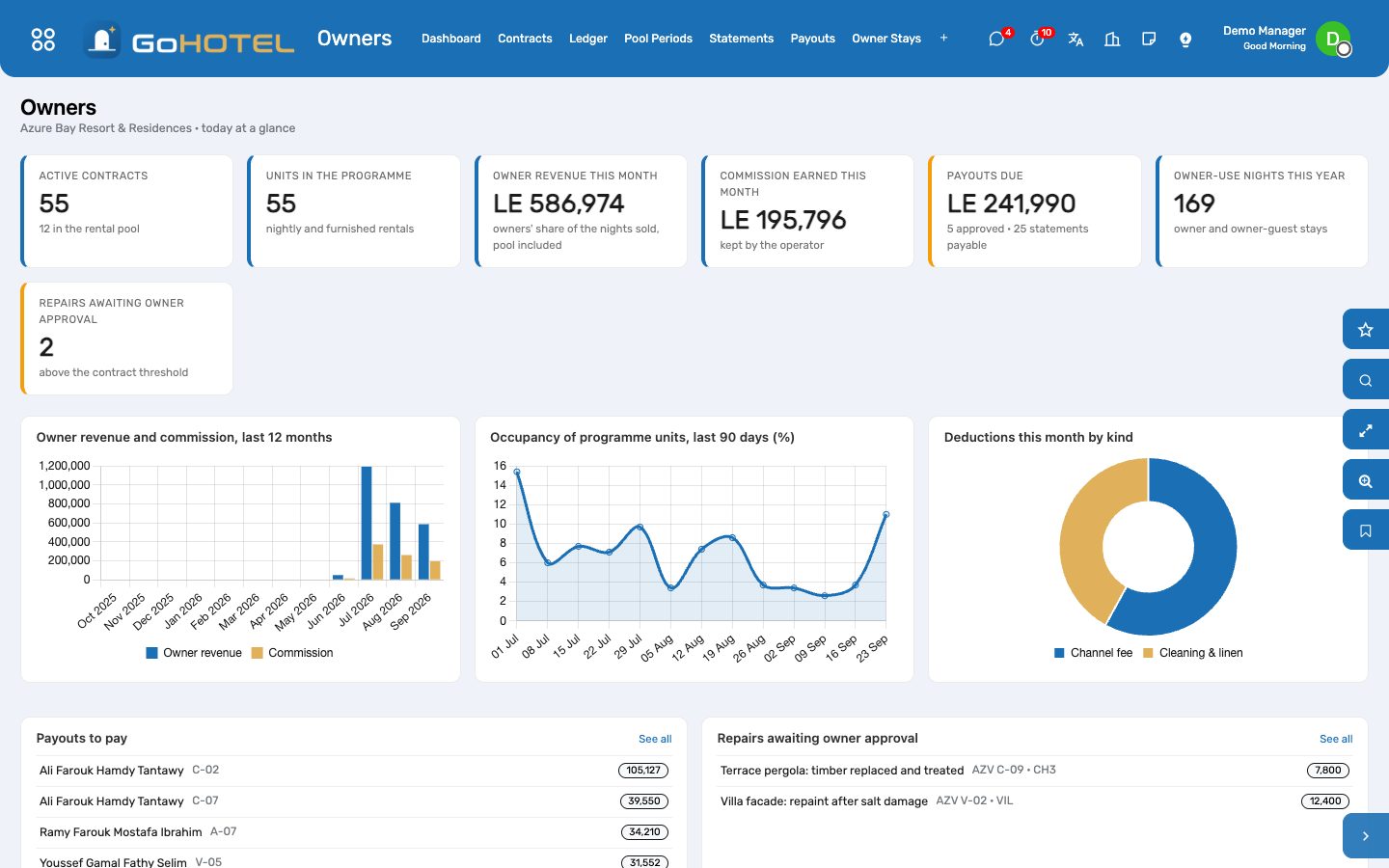The width and height of the screenshot is (1389, 868).
Task: Click the Aug 2026 owner revenue bar
Action: (395, 541)
